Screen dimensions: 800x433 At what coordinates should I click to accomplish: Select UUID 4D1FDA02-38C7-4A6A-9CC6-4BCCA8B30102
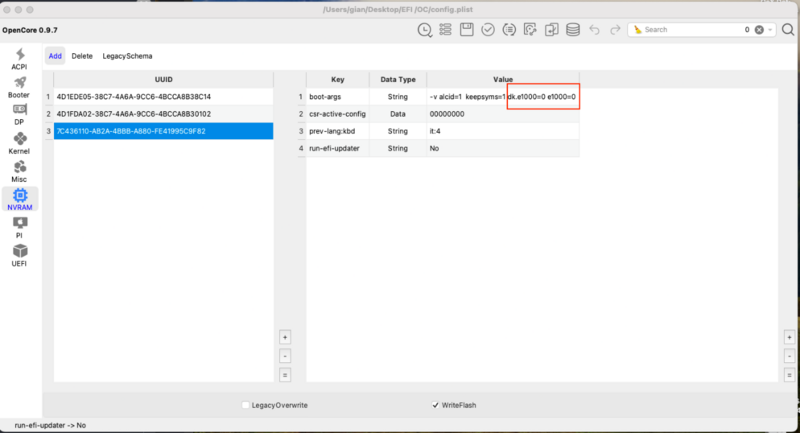click(x=163, y=114)
